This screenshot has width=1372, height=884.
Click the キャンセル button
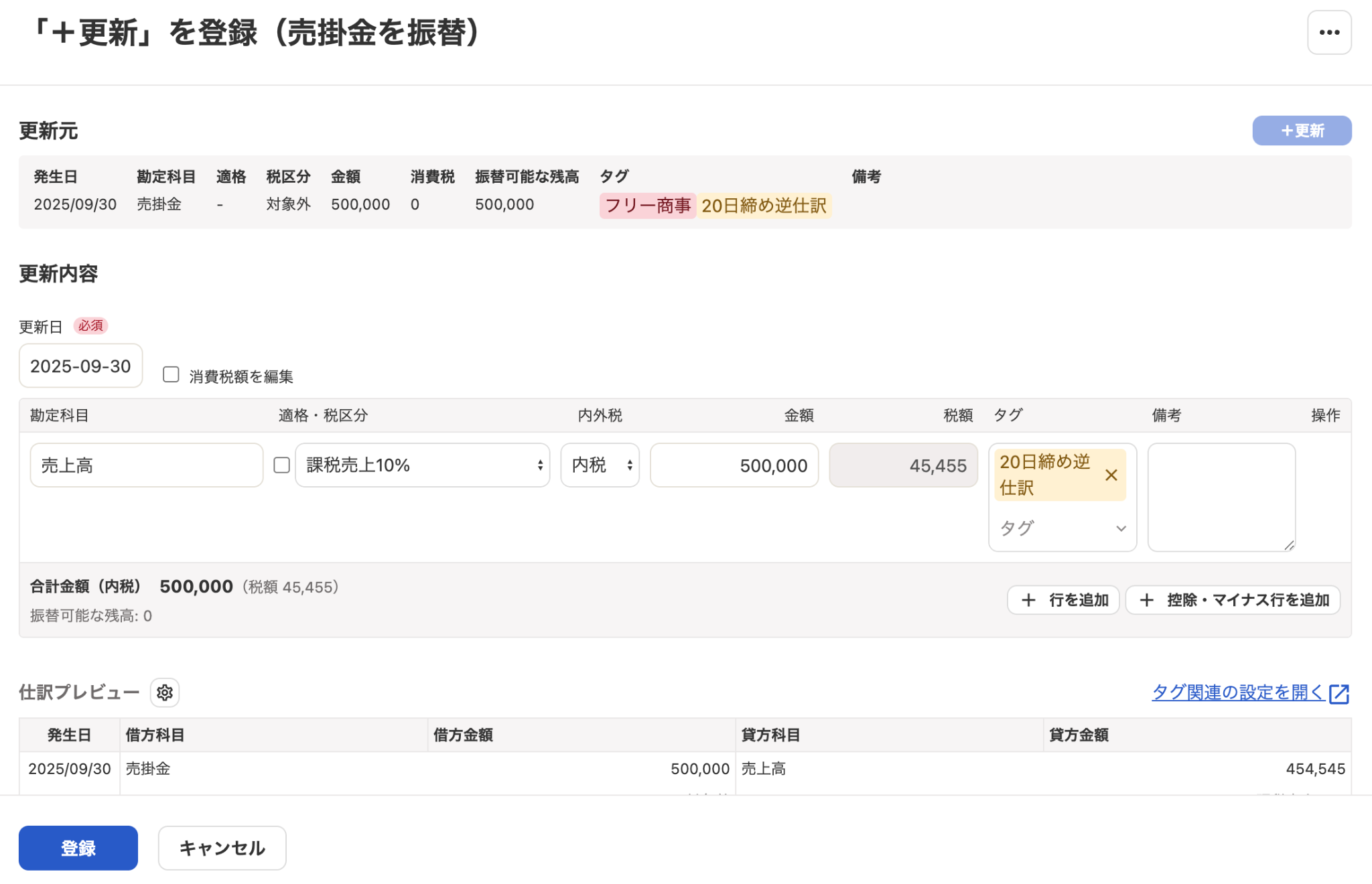pyautogui.click(x=222, y=848)
